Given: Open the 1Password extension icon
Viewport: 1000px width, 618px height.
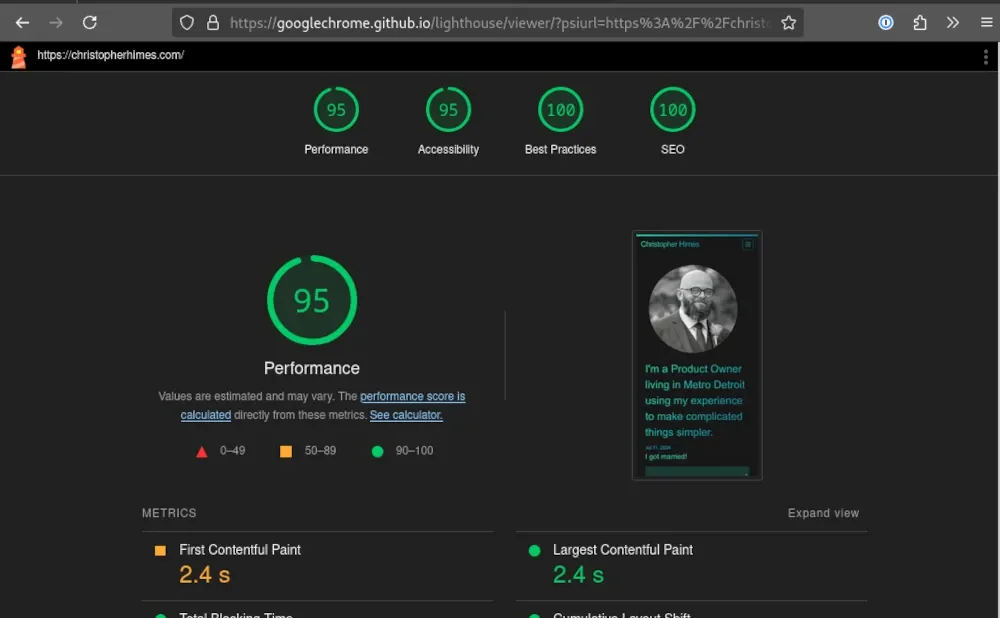Looking at the screenshot, I should [x=885, y=22].
